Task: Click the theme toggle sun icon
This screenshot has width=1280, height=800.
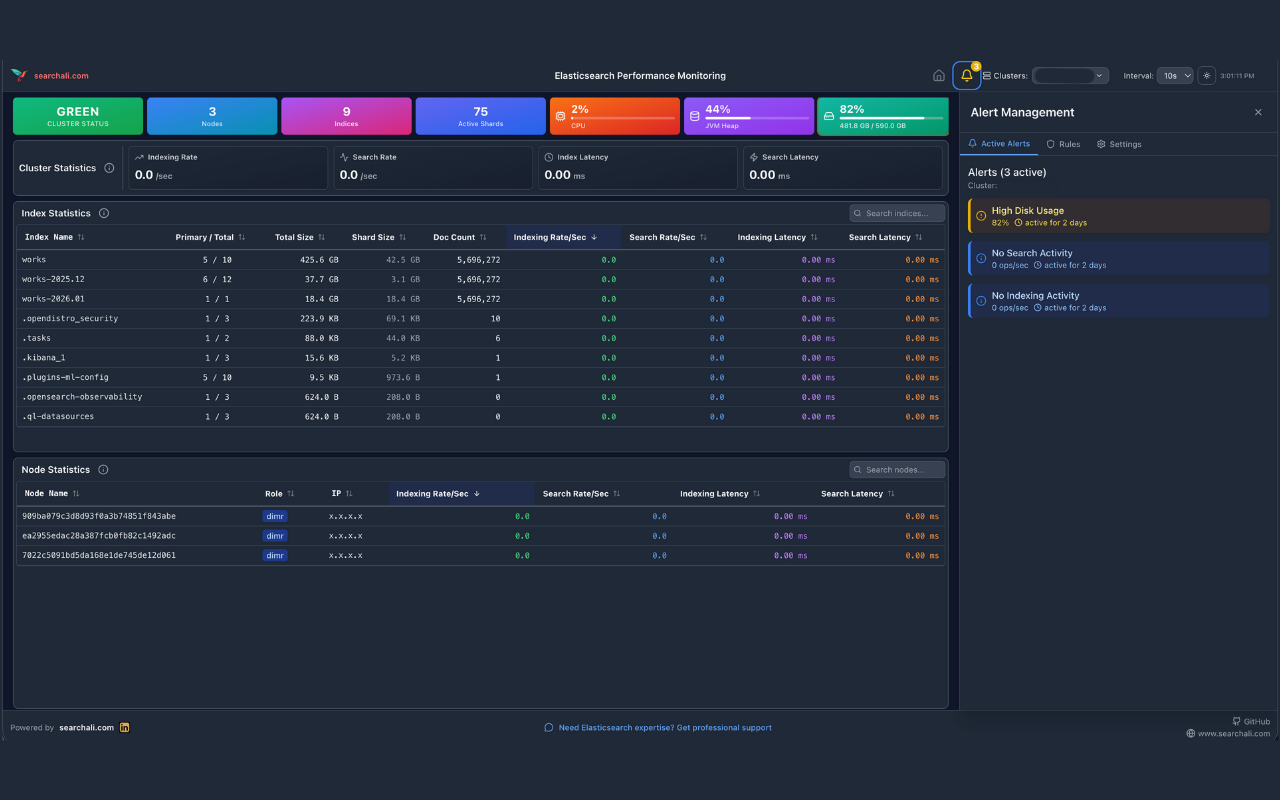Action: click(x=1206, y=75)
